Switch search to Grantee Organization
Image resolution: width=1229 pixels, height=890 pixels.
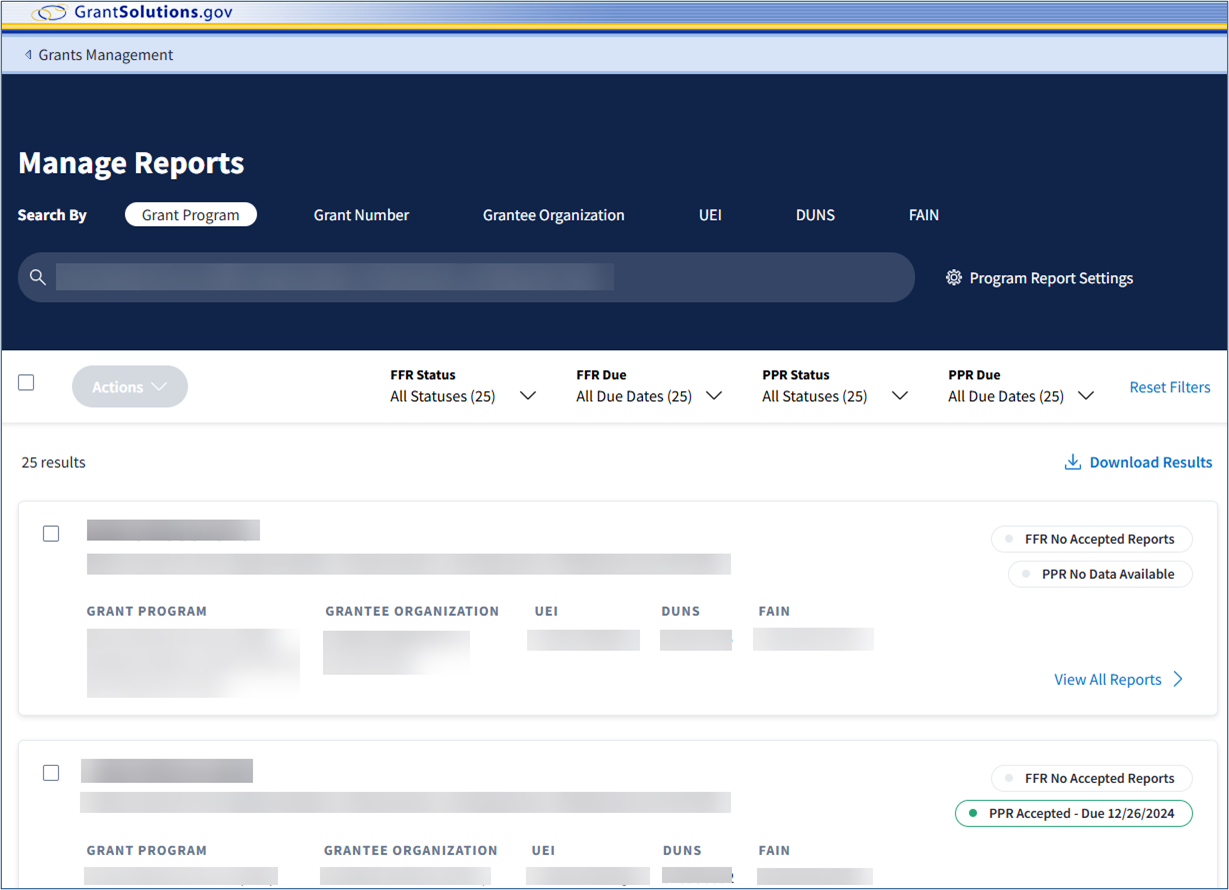coord(553,215)
